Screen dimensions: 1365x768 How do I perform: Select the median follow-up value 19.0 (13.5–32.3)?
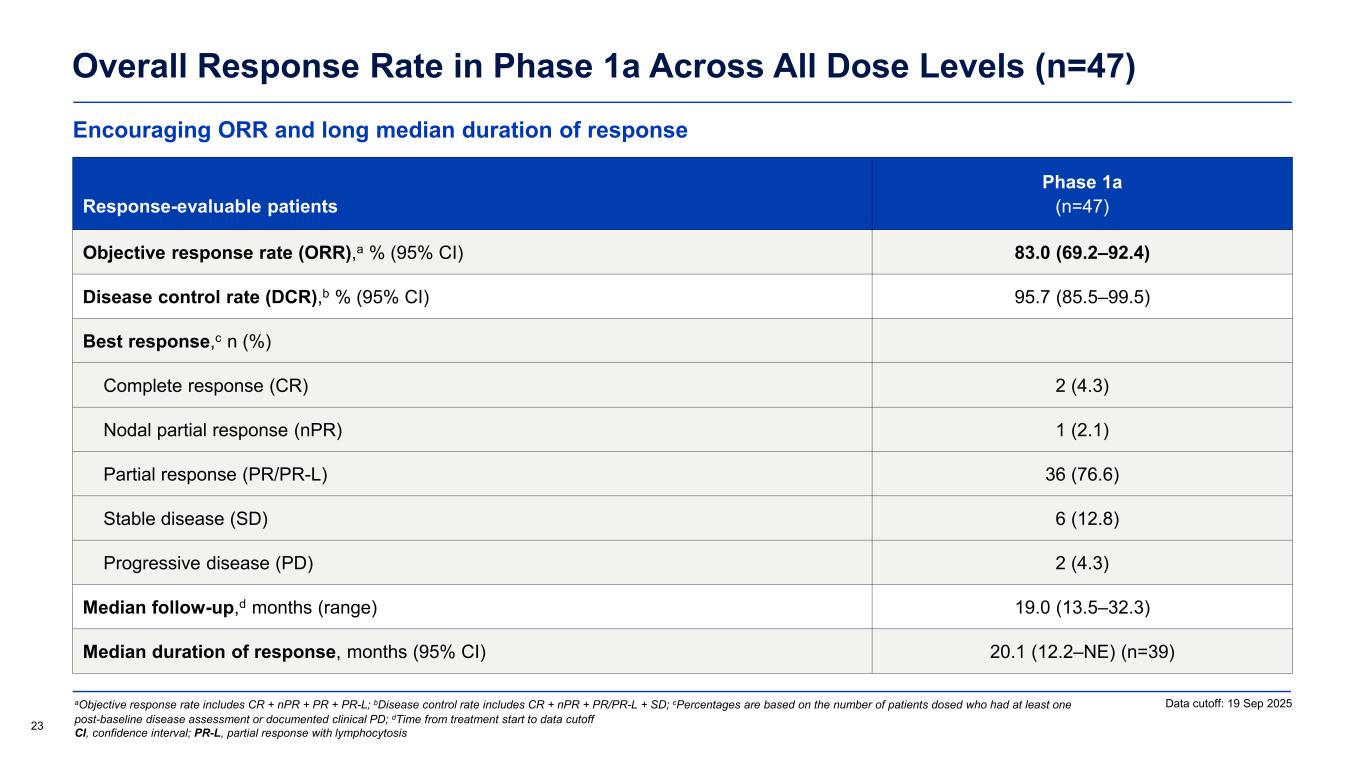[1082, 607]
